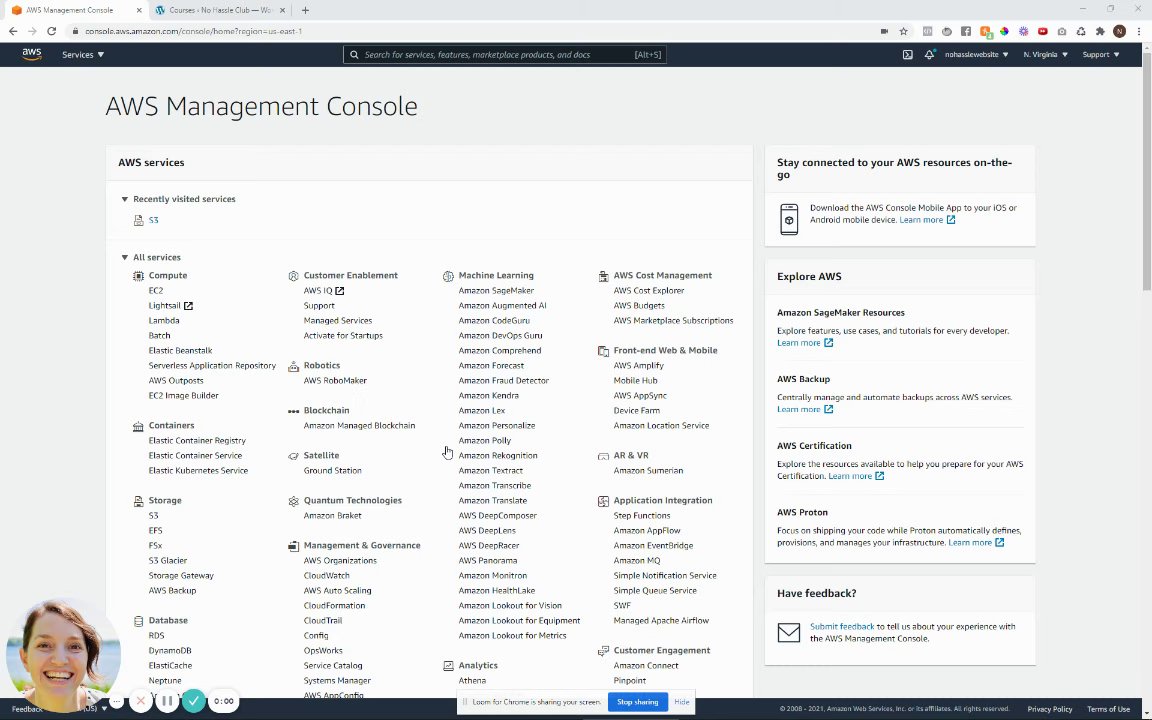This screenshot has height=720, width=1152.
Task: Collapse the Recently visited services section
Action: coord(124,199)
